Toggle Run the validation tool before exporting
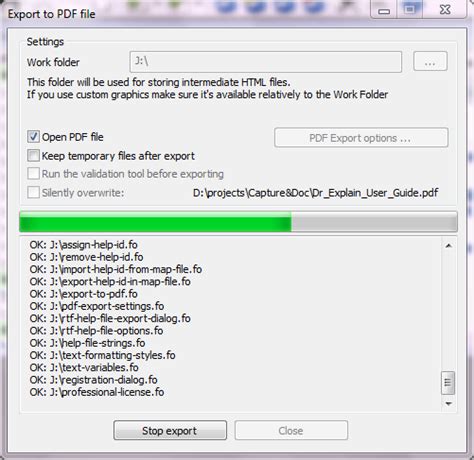 [x=33, y=174]
